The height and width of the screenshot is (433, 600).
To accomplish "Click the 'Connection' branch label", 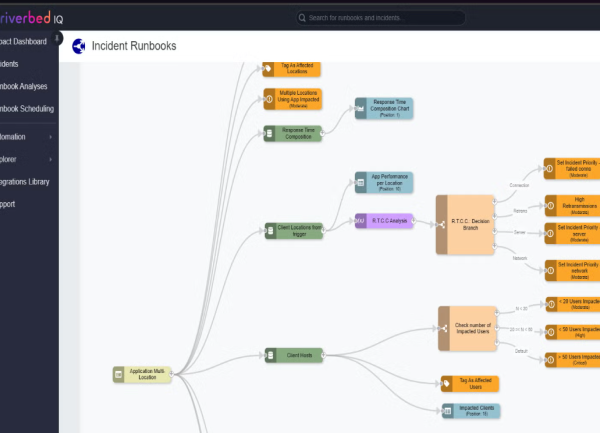I will [519, 185].
